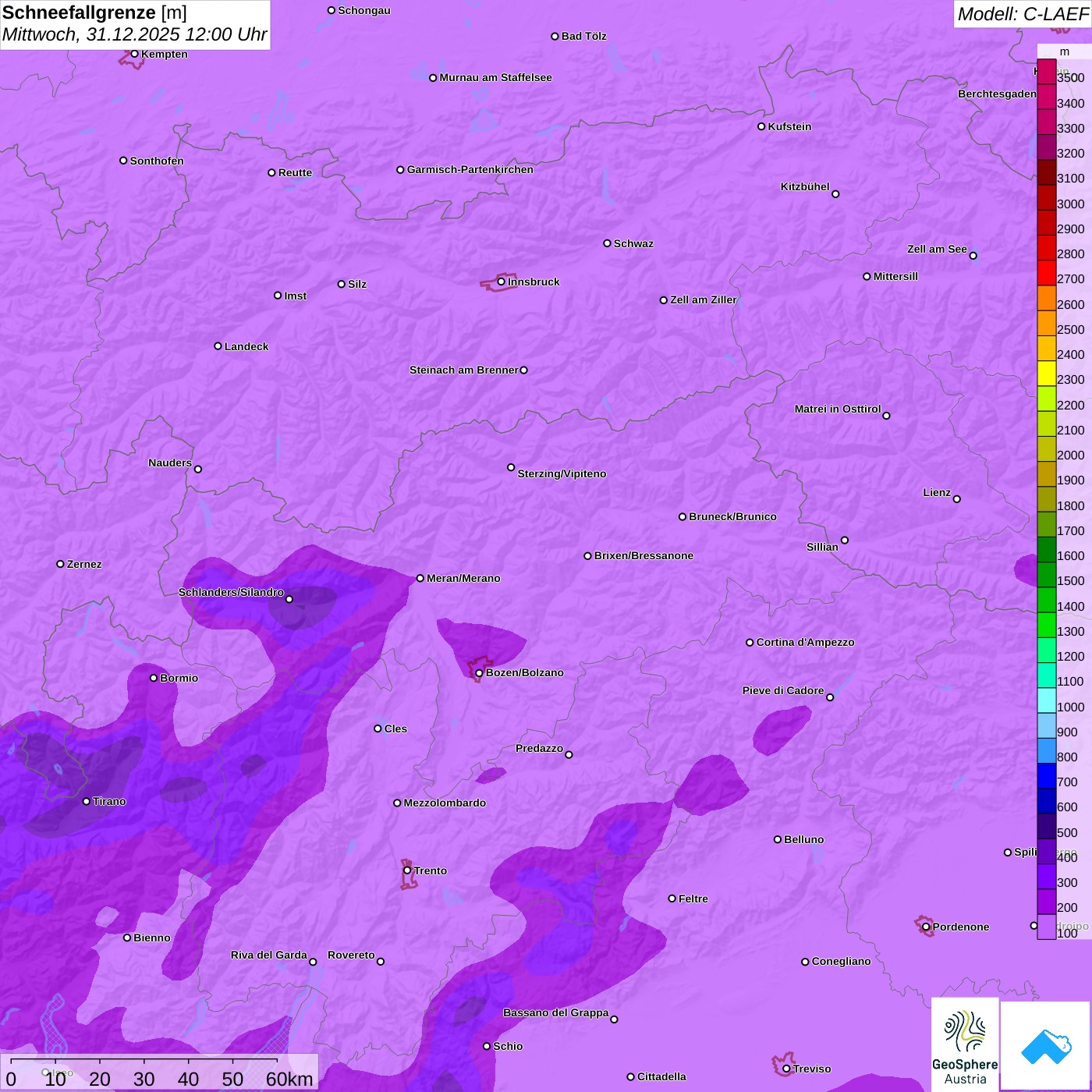Click the 'Berchtesgaden' label
This screenshot has height=1092, width=1092.
(x=998, y=94)
